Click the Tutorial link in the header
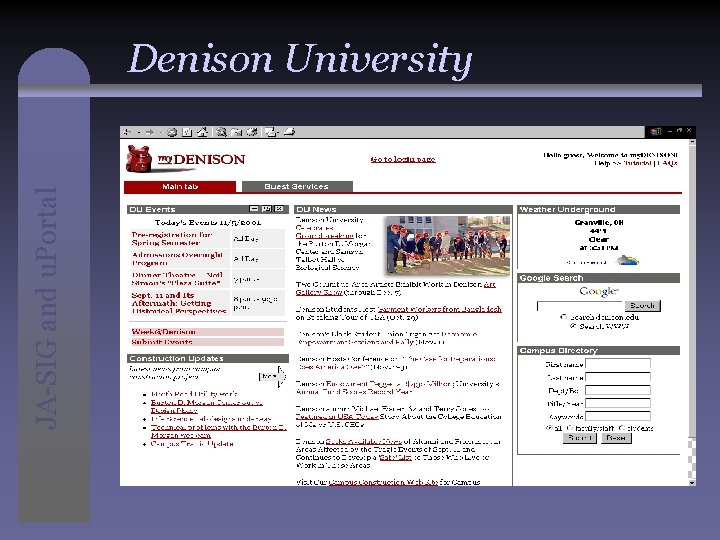The width and height of the screenshot is (720, 540). click(x=637, y=163)
